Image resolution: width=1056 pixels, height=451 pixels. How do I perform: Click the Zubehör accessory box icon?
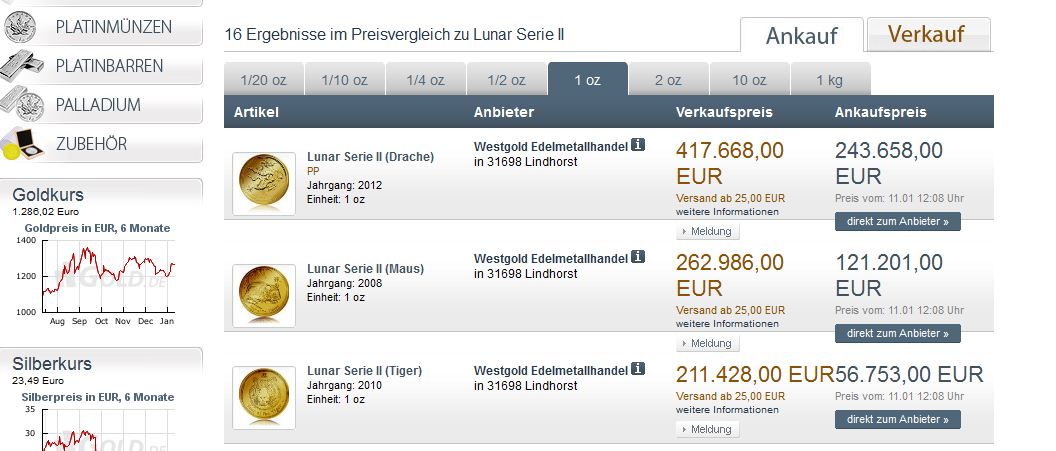coord(21,144)
